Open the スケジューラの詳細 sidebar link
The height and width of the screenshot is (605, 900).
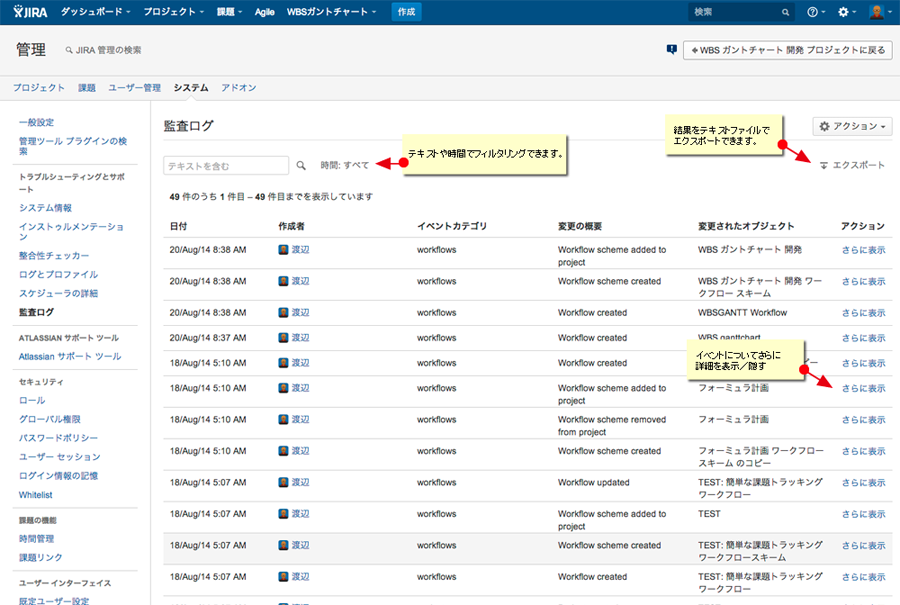(58, 293)
